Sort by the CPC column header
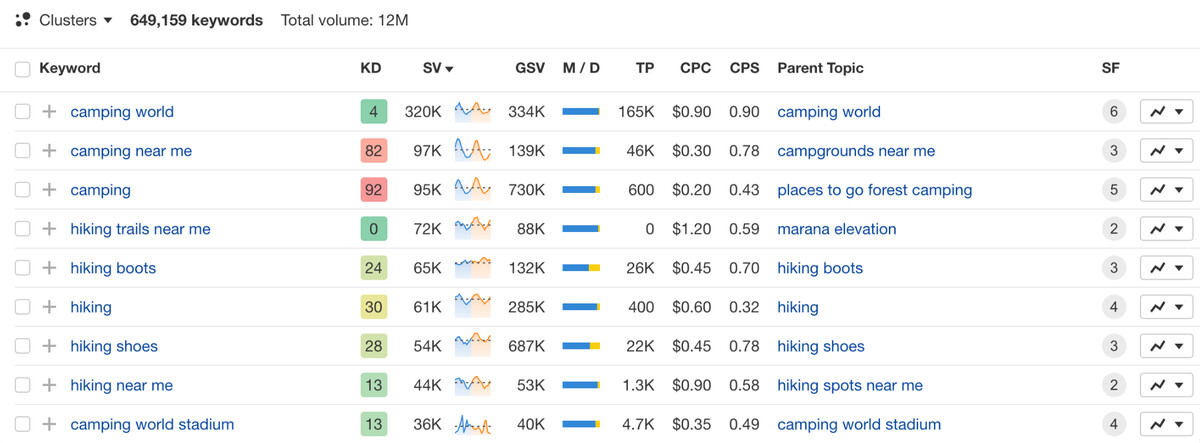1200x443 pixels. click(695, 68)
